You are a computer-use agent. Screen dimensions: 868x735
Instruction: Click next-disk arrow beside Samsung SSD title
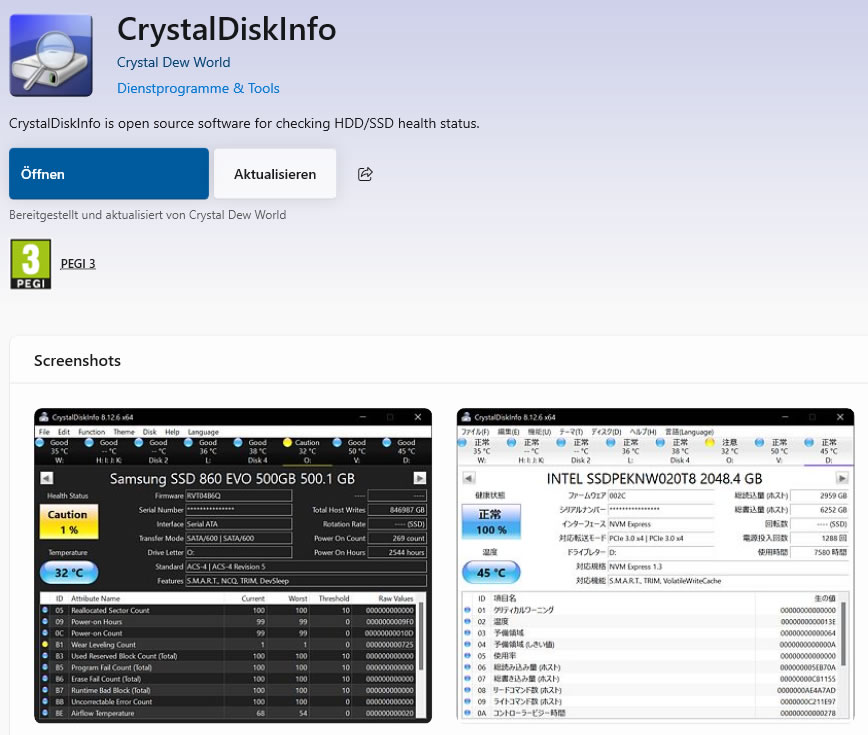[420, 478]
